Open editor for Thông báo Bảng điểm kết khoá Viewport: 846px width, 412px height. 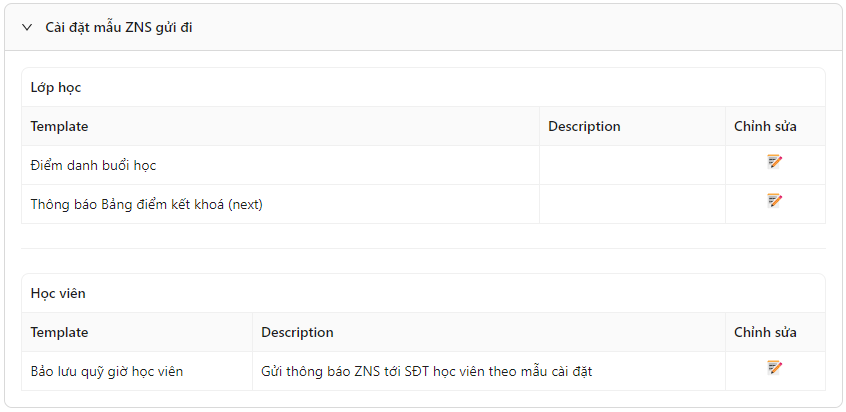coord(775,201)
